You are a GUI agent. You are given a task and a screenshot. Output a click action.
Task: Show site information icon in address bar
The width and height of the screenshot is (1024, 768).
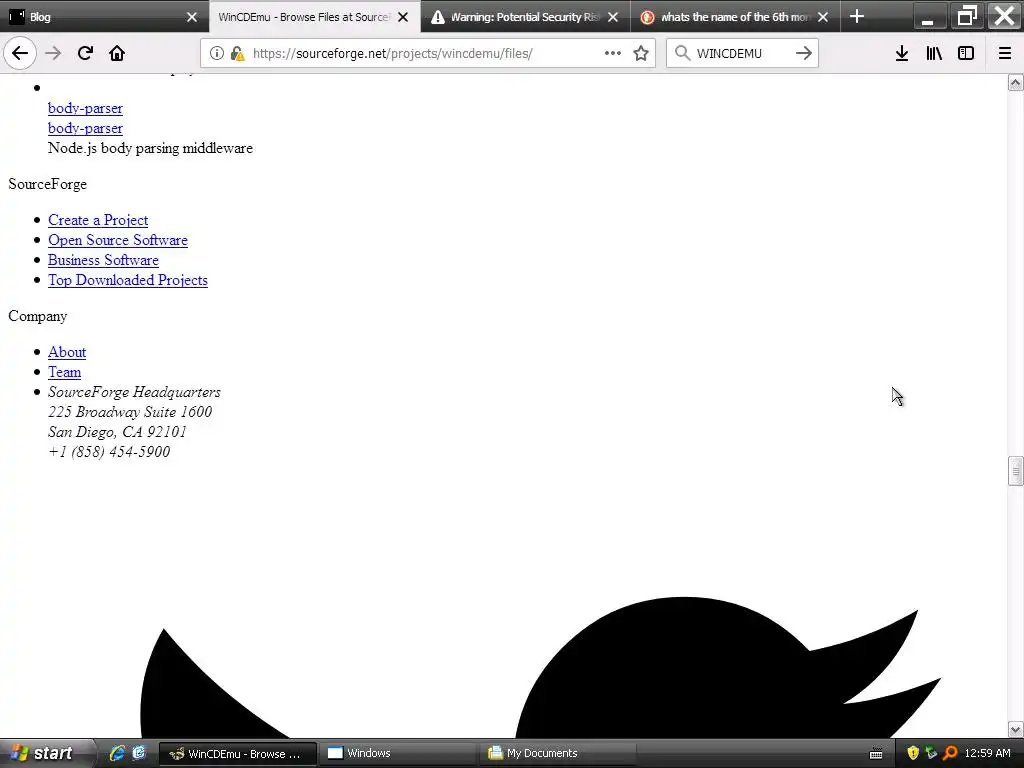point(217,53)
